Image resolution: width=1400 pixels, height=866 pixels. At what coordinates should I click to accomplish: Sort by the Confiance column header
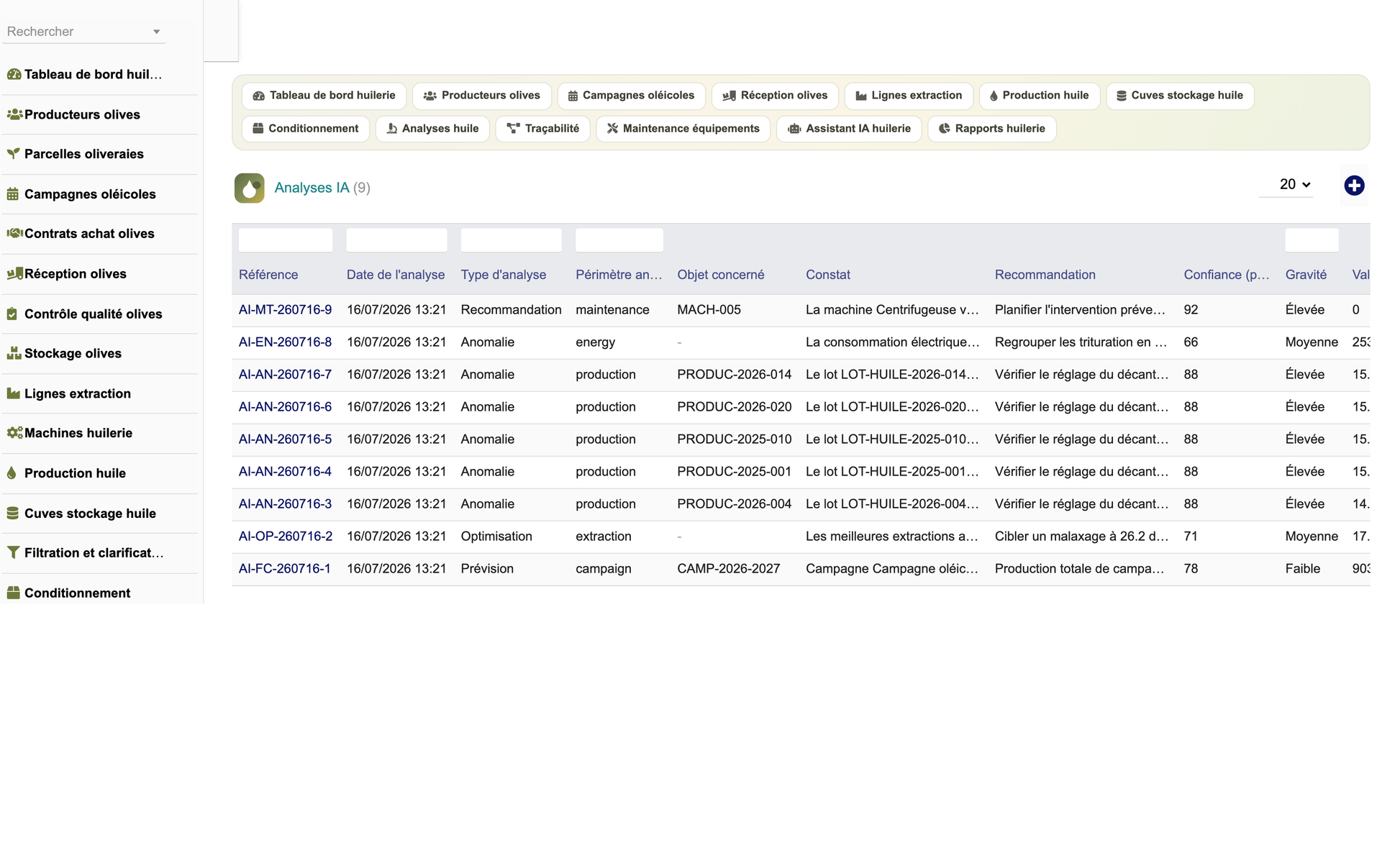coord(1227,275)
